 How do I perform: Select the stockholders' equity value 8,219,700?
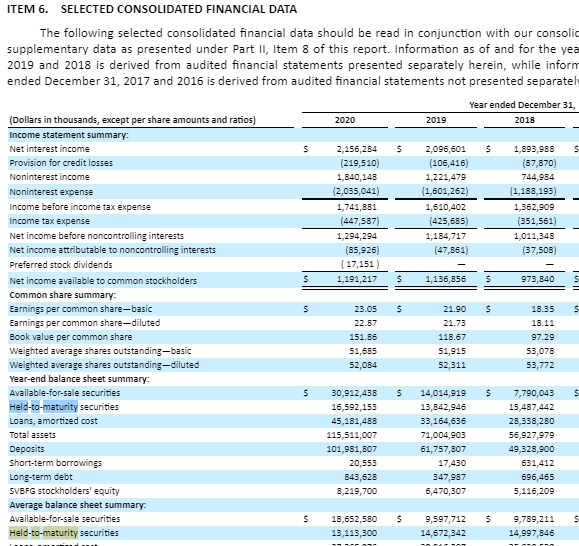pyautogui.click(x=357, y=491)
